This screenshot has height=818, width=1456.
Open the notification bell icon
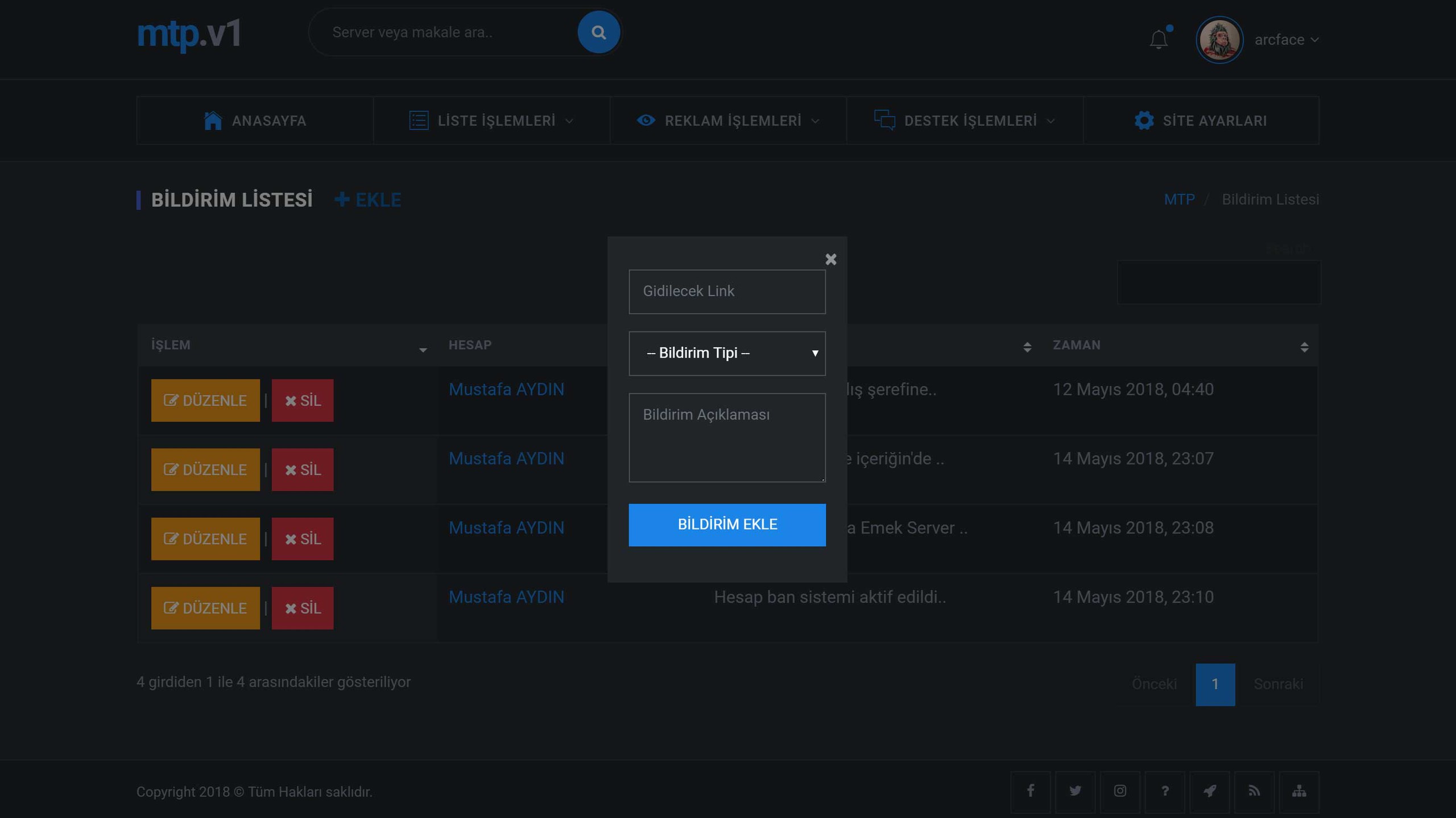[1159, 40]
